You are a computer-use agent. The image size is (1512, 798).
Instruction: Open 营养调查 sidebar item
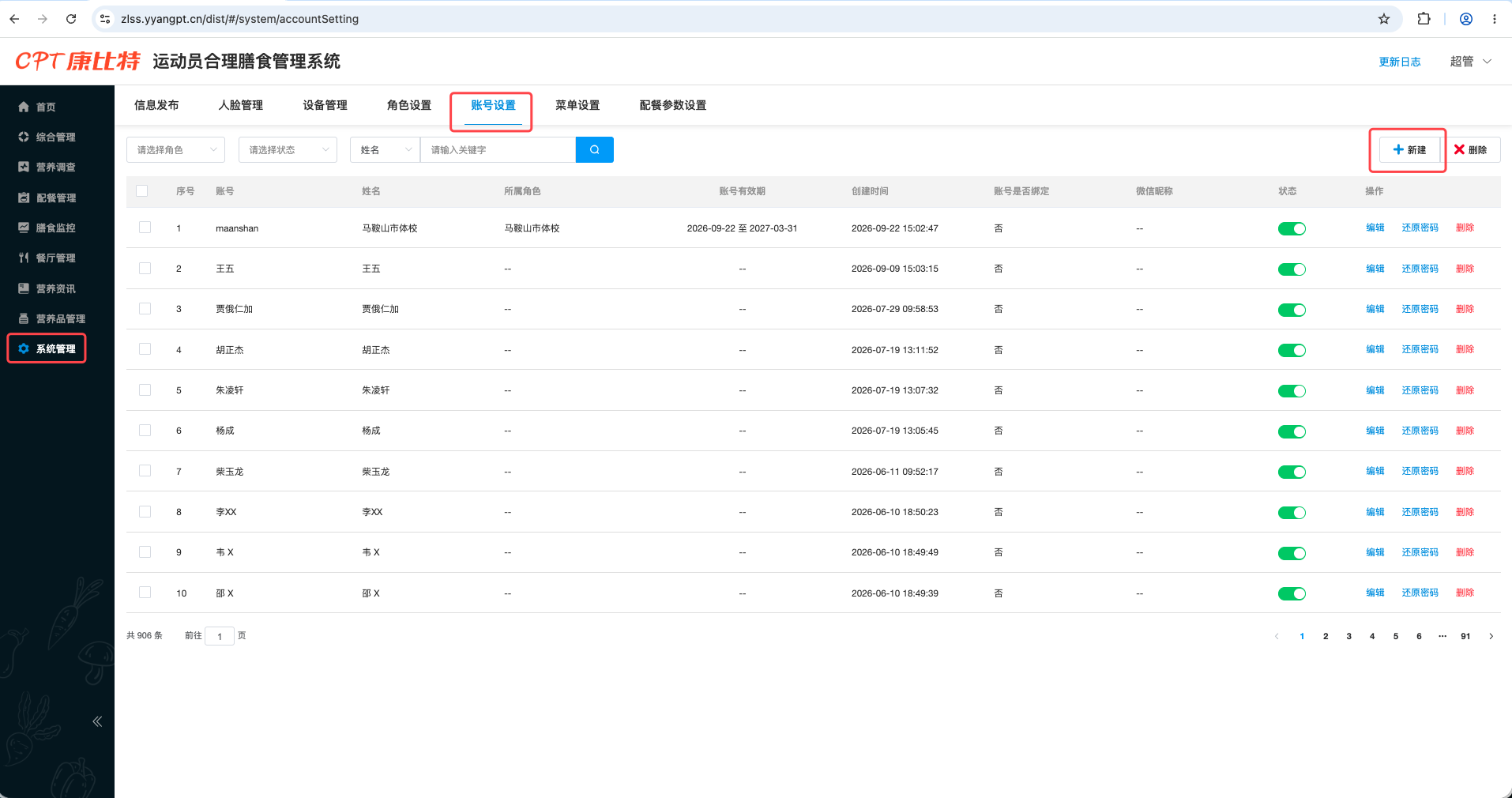tap(47, 167)
